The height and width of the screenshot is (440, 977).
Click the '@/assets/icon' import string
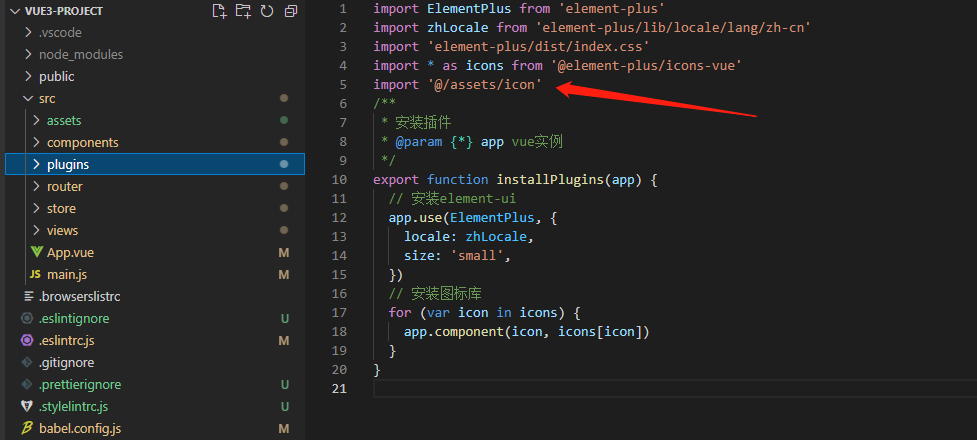(485, 84)
